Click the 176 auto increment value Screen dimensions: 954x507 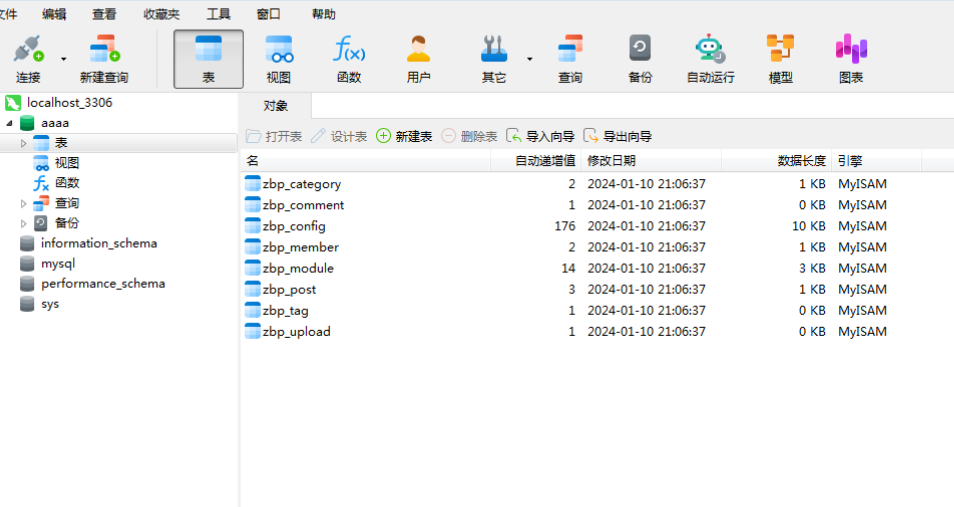click(x=565, y=226)
